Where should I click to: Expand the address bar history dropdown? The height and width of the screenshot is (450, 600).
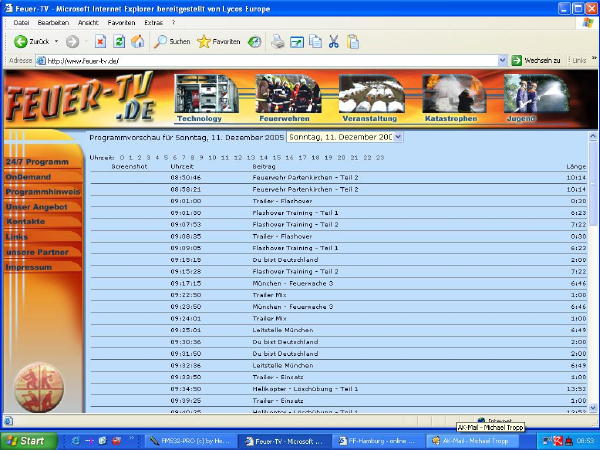(502, 60)
